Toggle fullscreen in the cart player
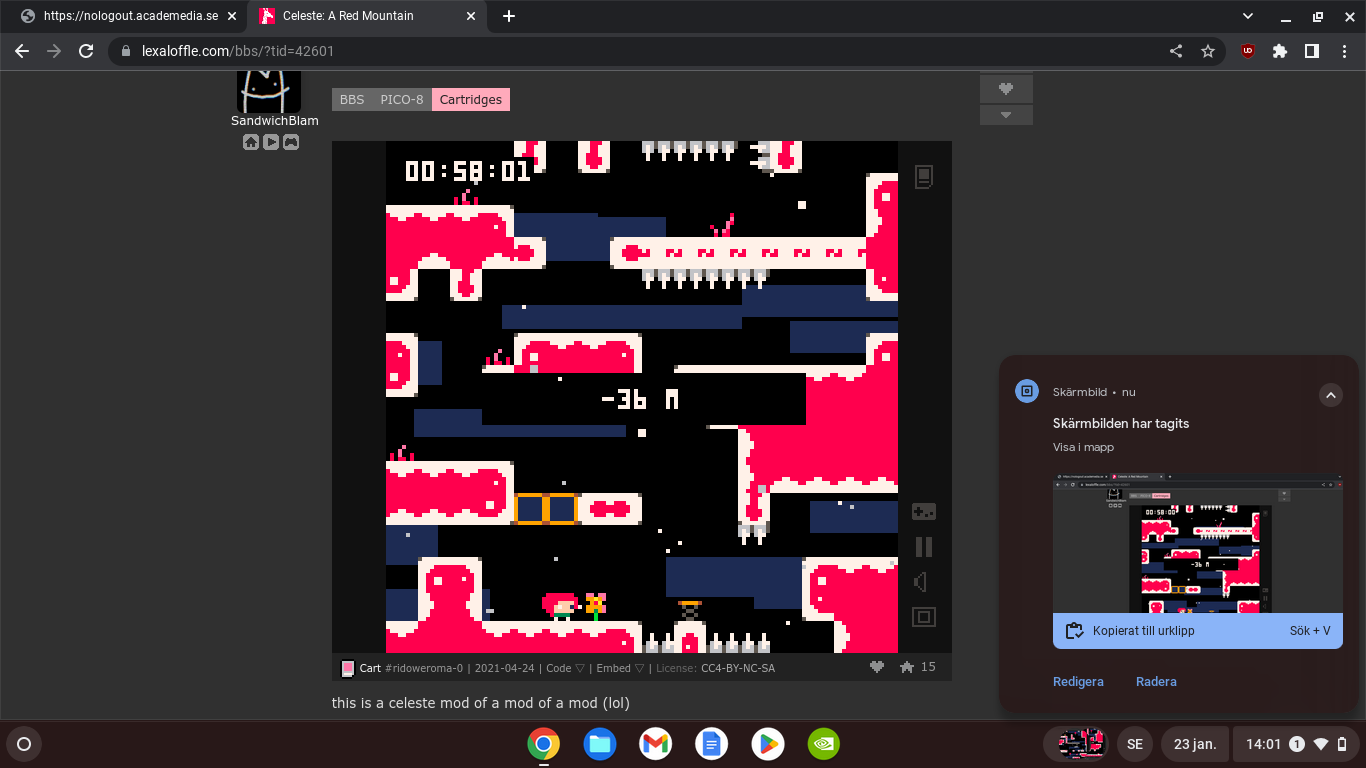The image size is (1366, 768). tap(924, 617)
